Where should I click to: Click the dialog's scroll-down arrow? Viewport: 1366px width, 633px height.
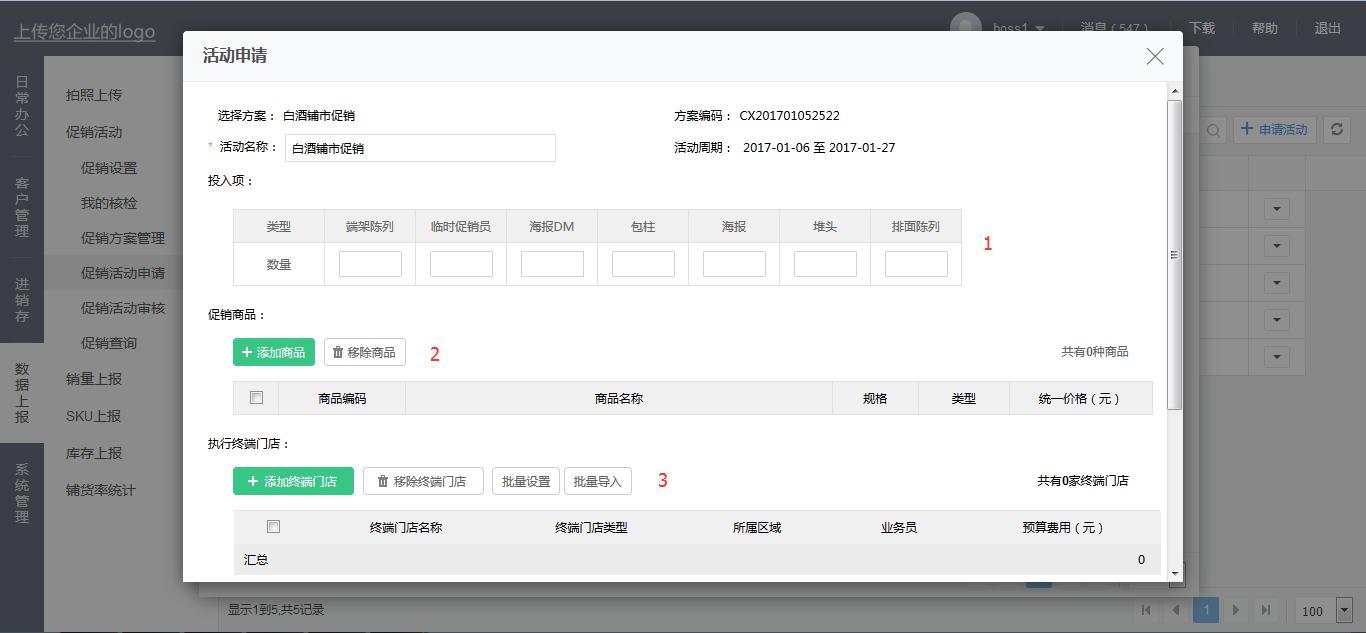tap(1175, 573)
